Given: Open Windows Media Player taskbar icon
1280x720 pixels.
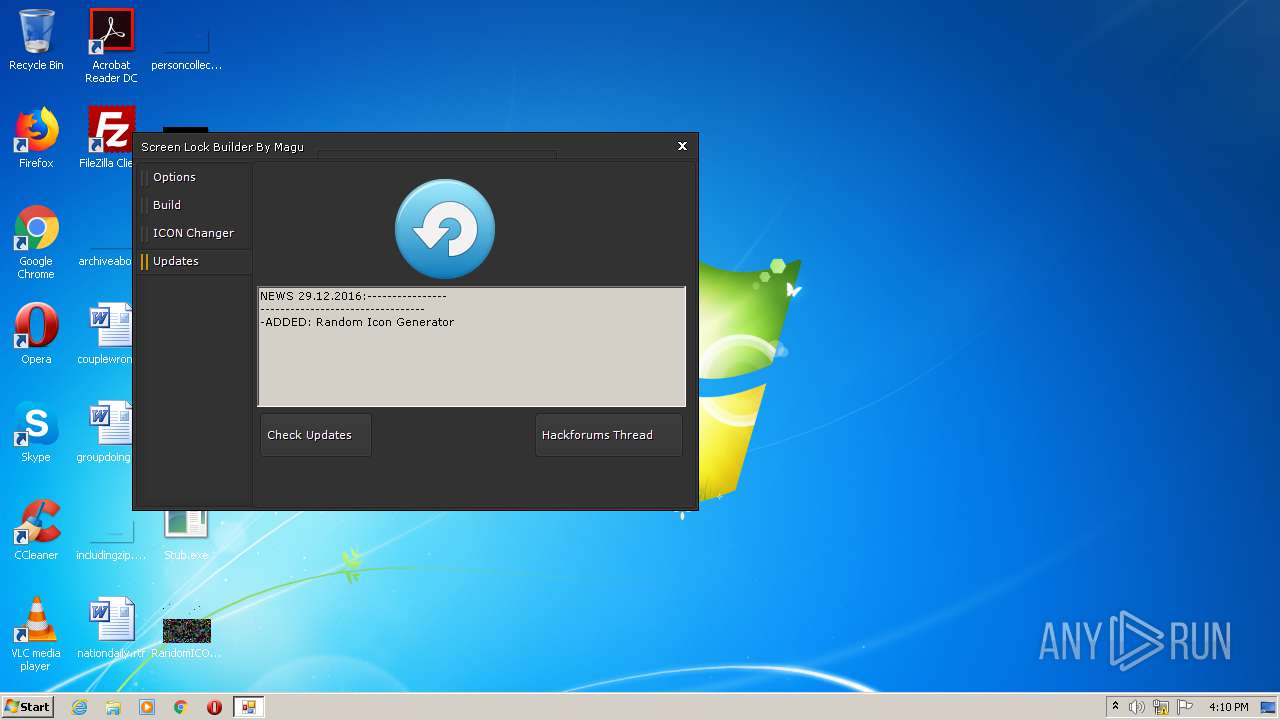Looking at the screenshot, I should tap(147, 707).
